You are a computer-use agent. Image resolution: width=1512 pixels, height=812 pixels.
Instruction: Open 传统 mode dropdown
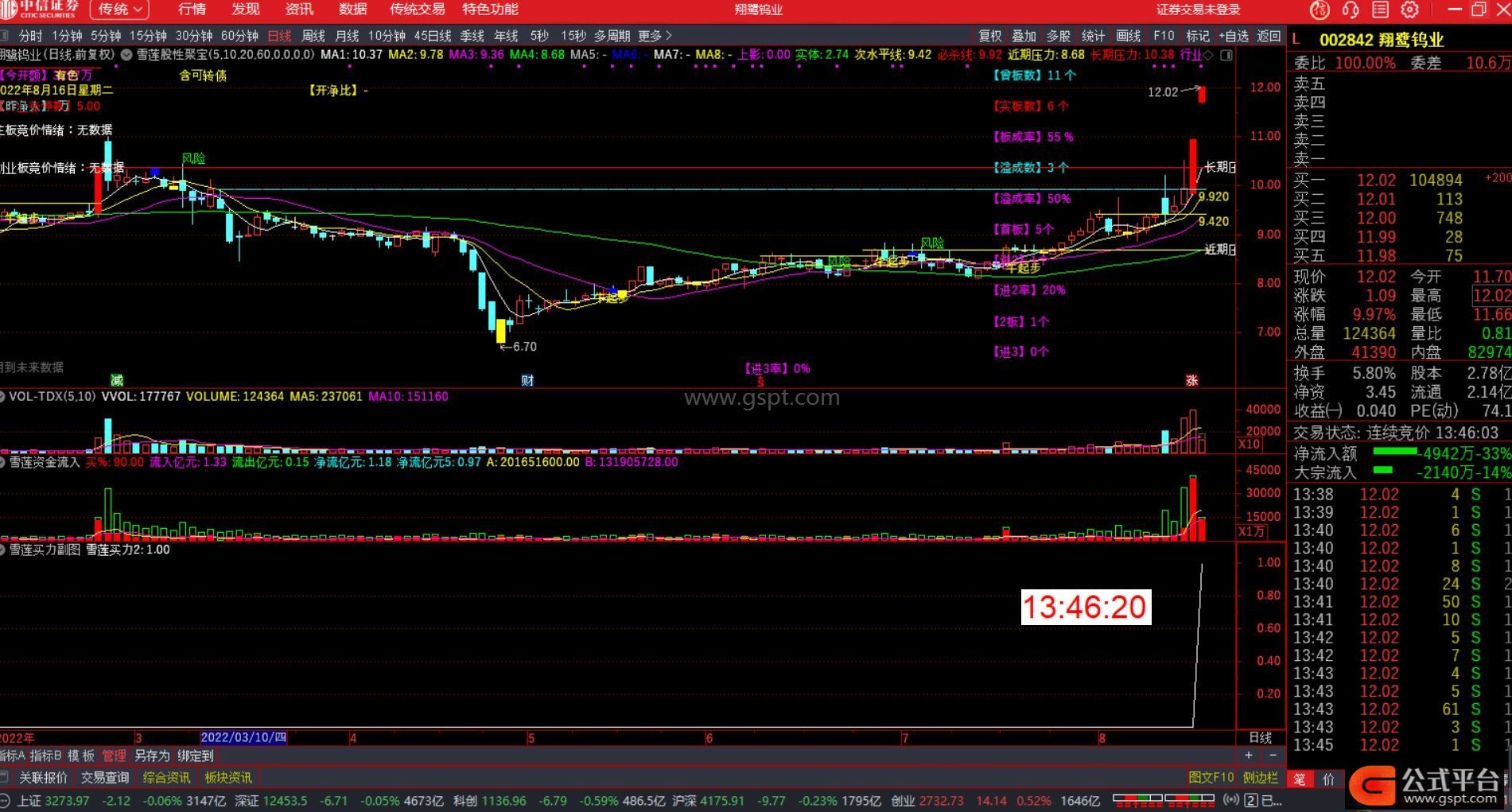tap(119, 10)
